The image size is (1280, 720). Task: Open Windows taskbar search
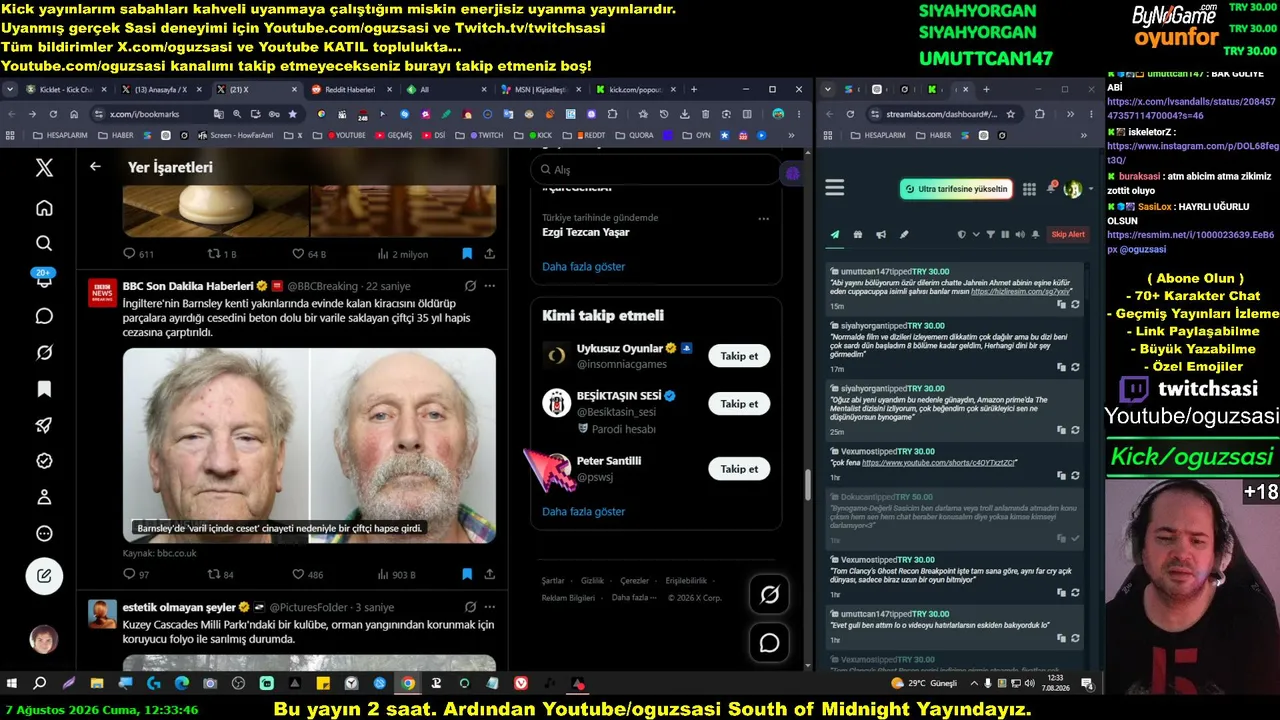[x=40, y=684]
